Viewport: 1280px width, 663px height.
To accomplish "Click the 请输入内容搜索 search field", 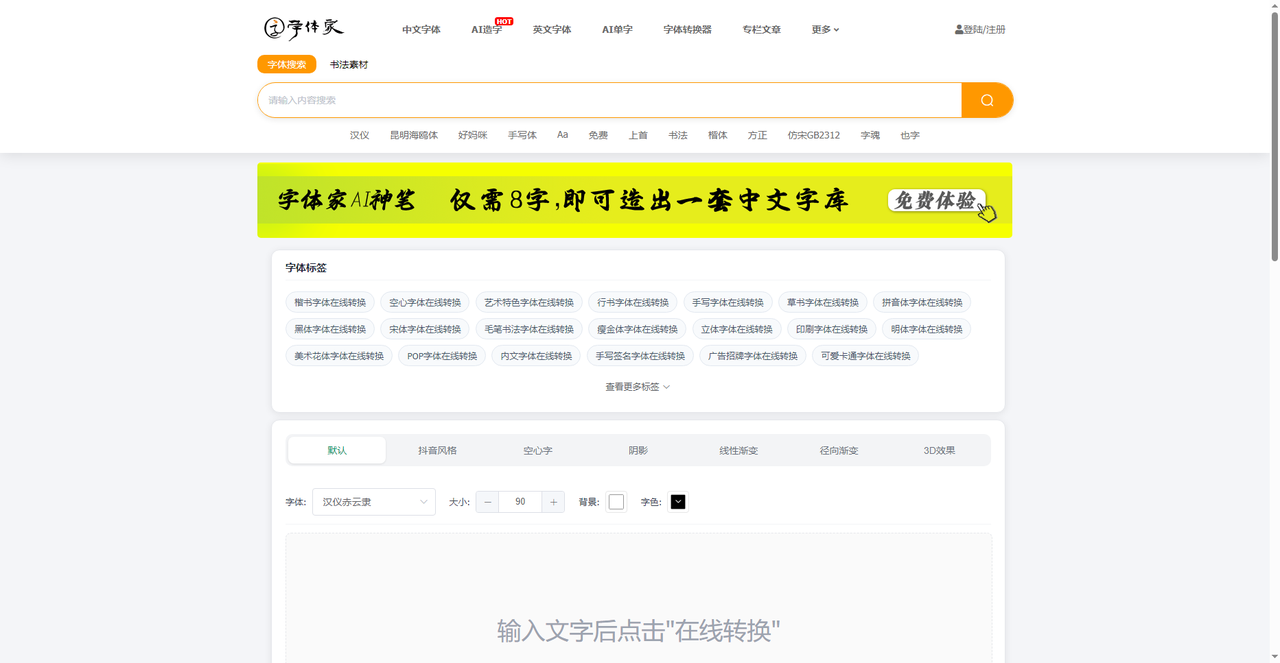I will [609, 100].
